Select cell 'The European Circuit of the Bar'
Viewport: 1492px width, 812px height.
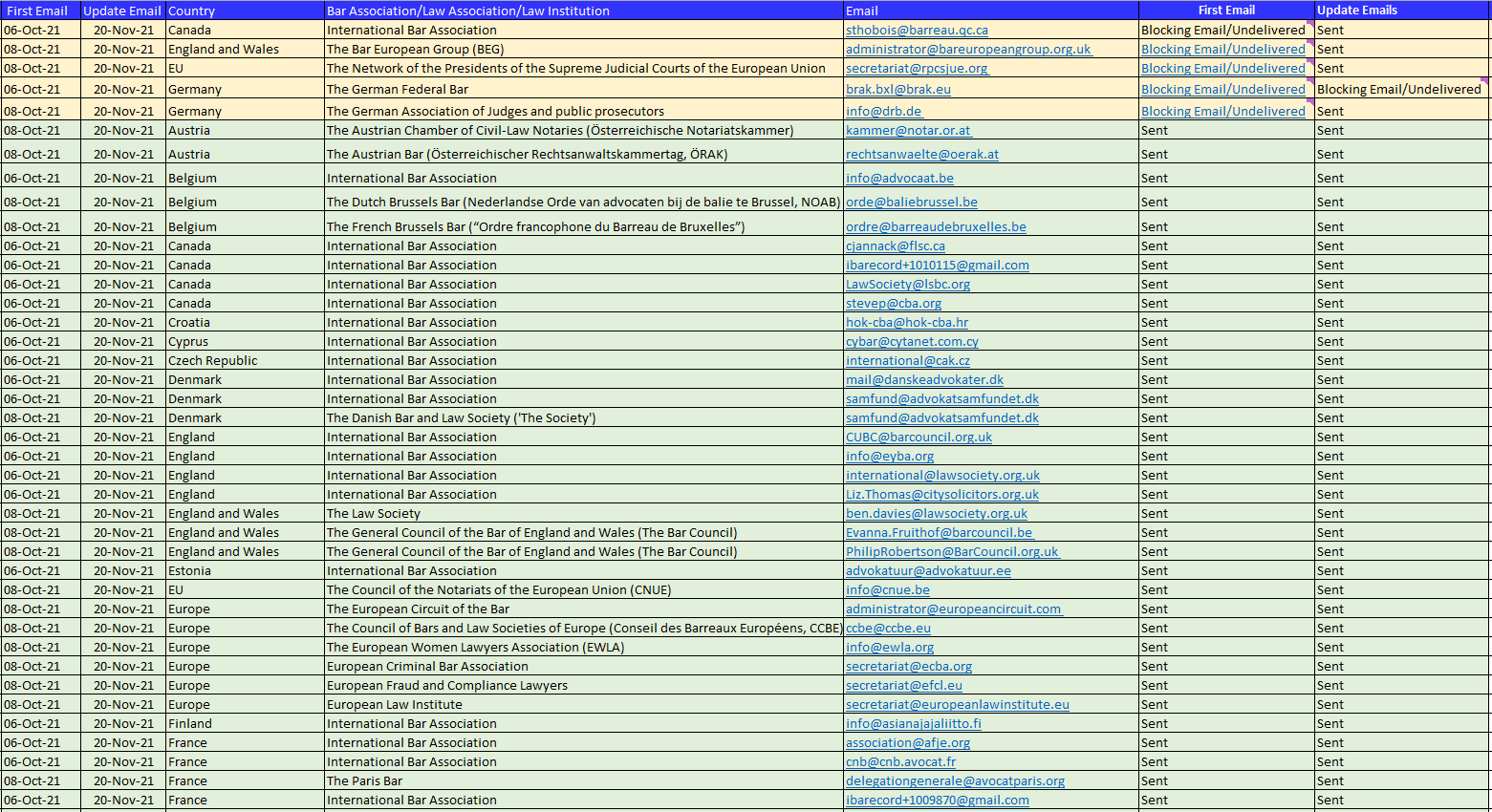pos(584,609)
